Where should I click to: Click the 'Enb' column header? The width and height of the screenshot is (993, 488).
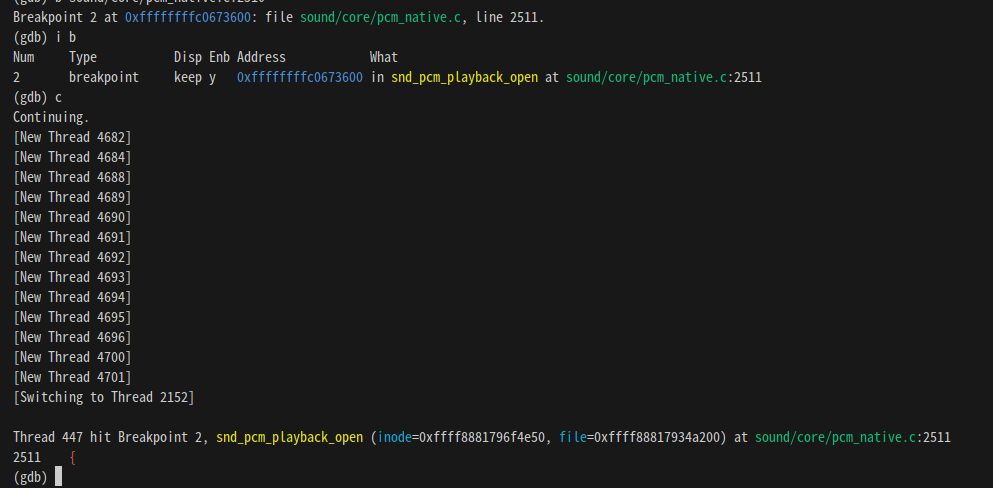point(220,58)
